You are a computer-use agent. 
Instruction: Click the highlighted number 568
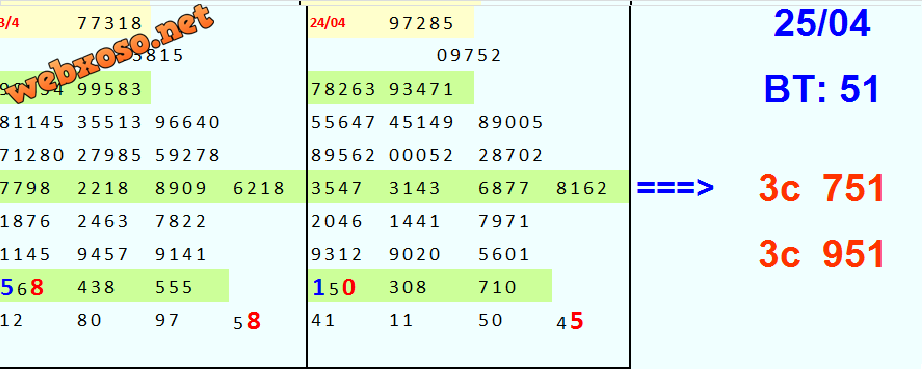point(22,287)
